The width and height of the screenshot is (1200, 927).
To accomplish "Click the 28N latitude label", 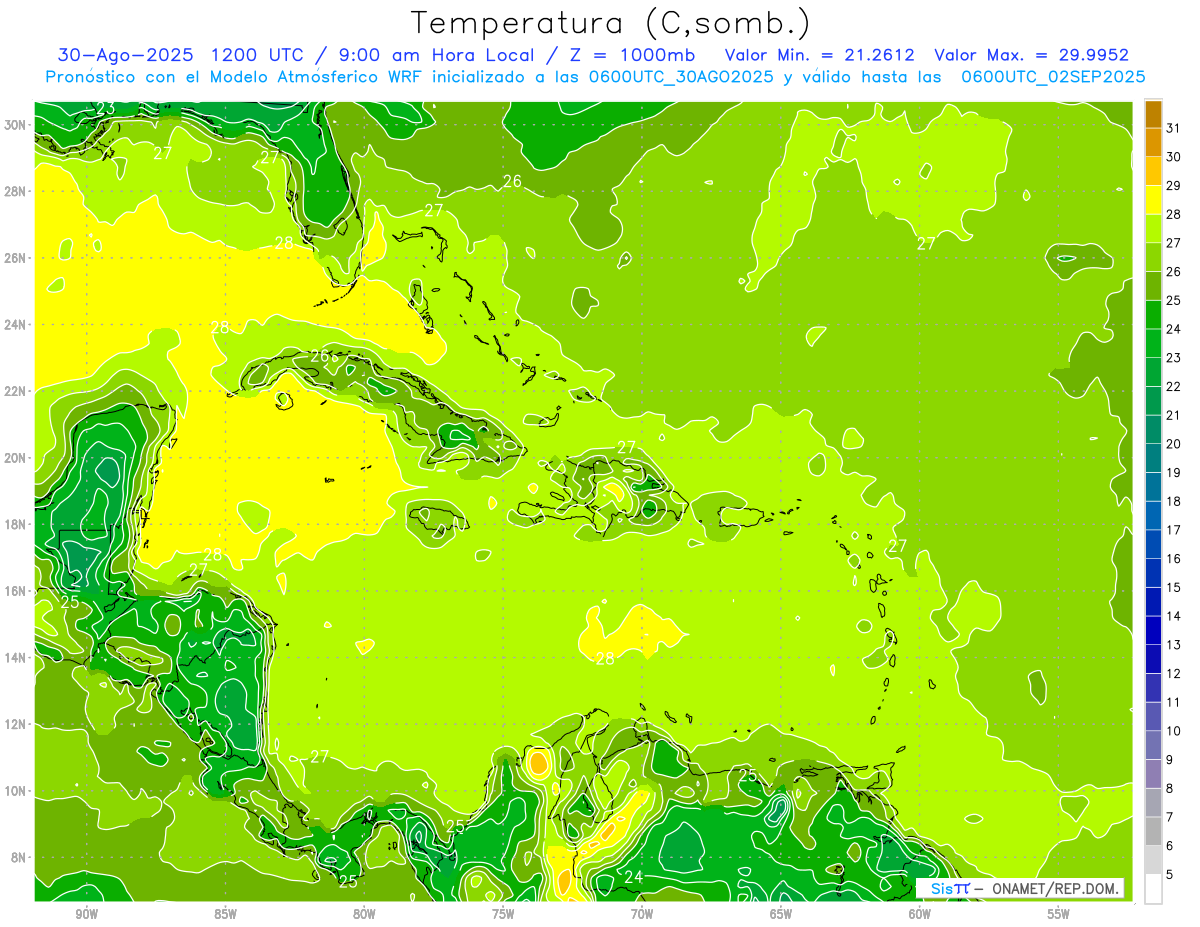I will tap(17, 191).
